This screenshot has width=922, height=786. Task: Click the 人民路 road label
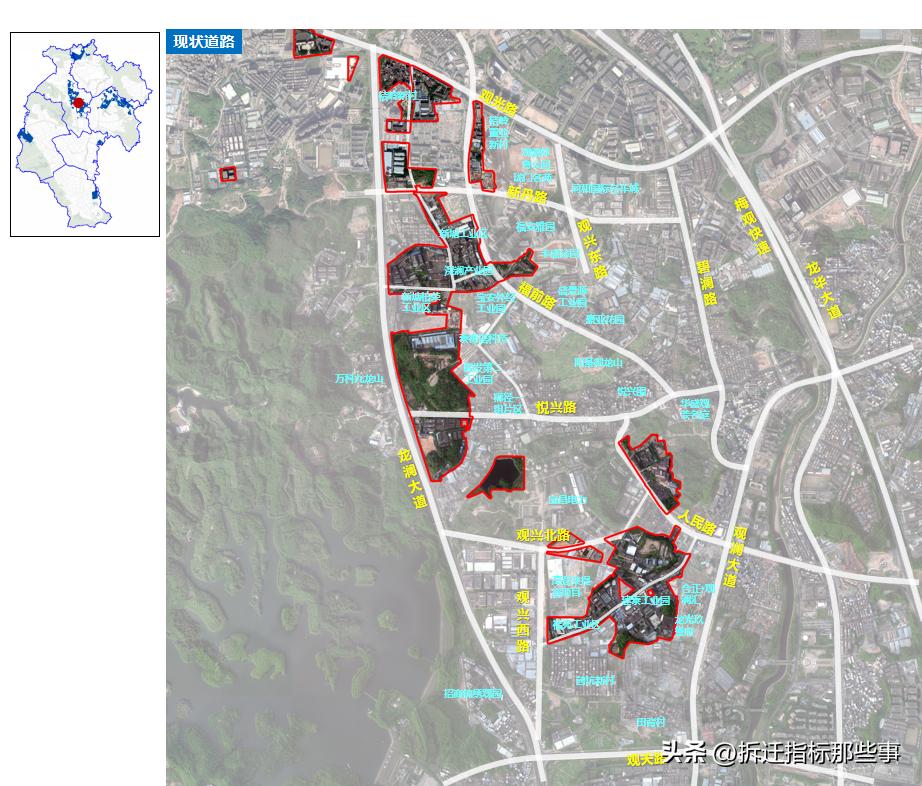click(697, 521)
